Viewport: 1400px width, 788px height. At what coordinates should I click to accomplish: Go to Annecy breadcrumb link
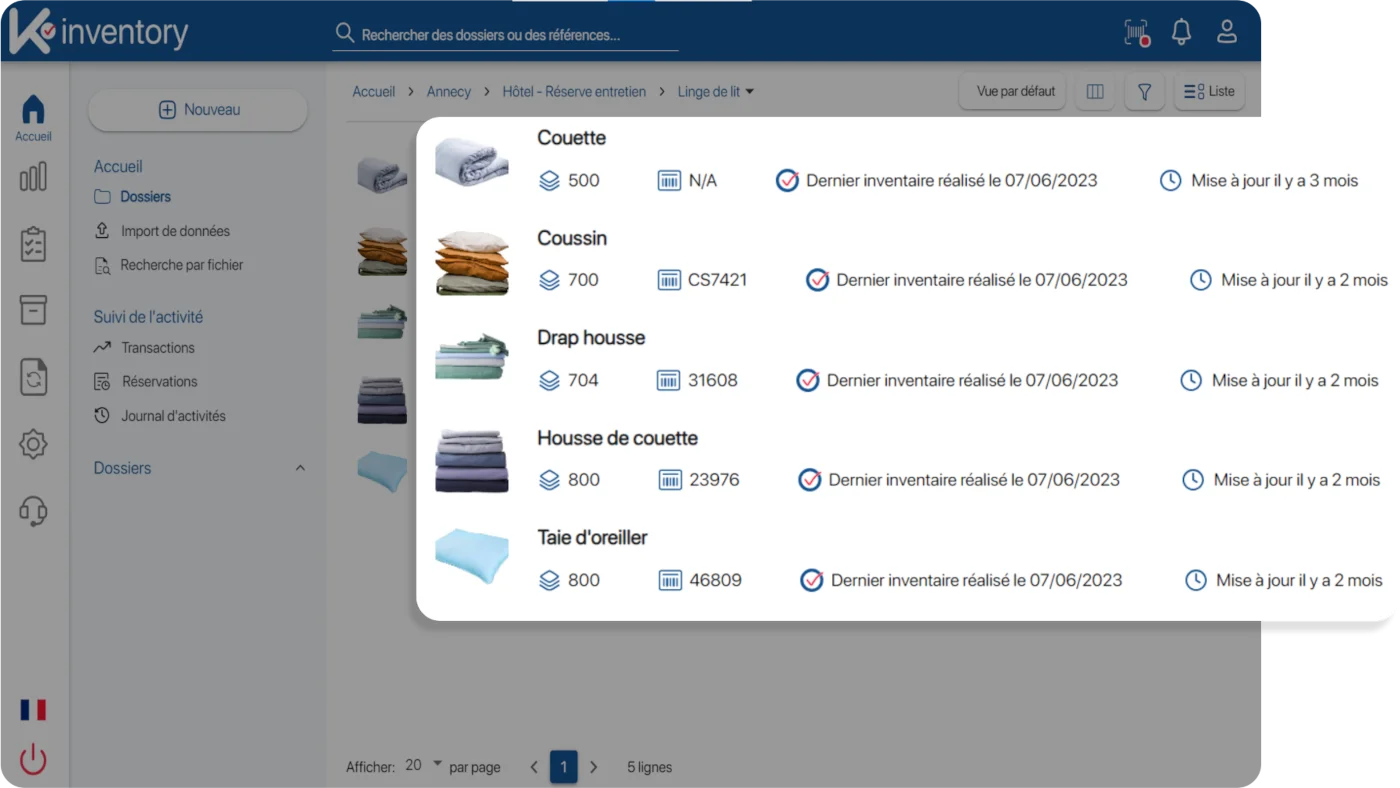coord(448,91)
